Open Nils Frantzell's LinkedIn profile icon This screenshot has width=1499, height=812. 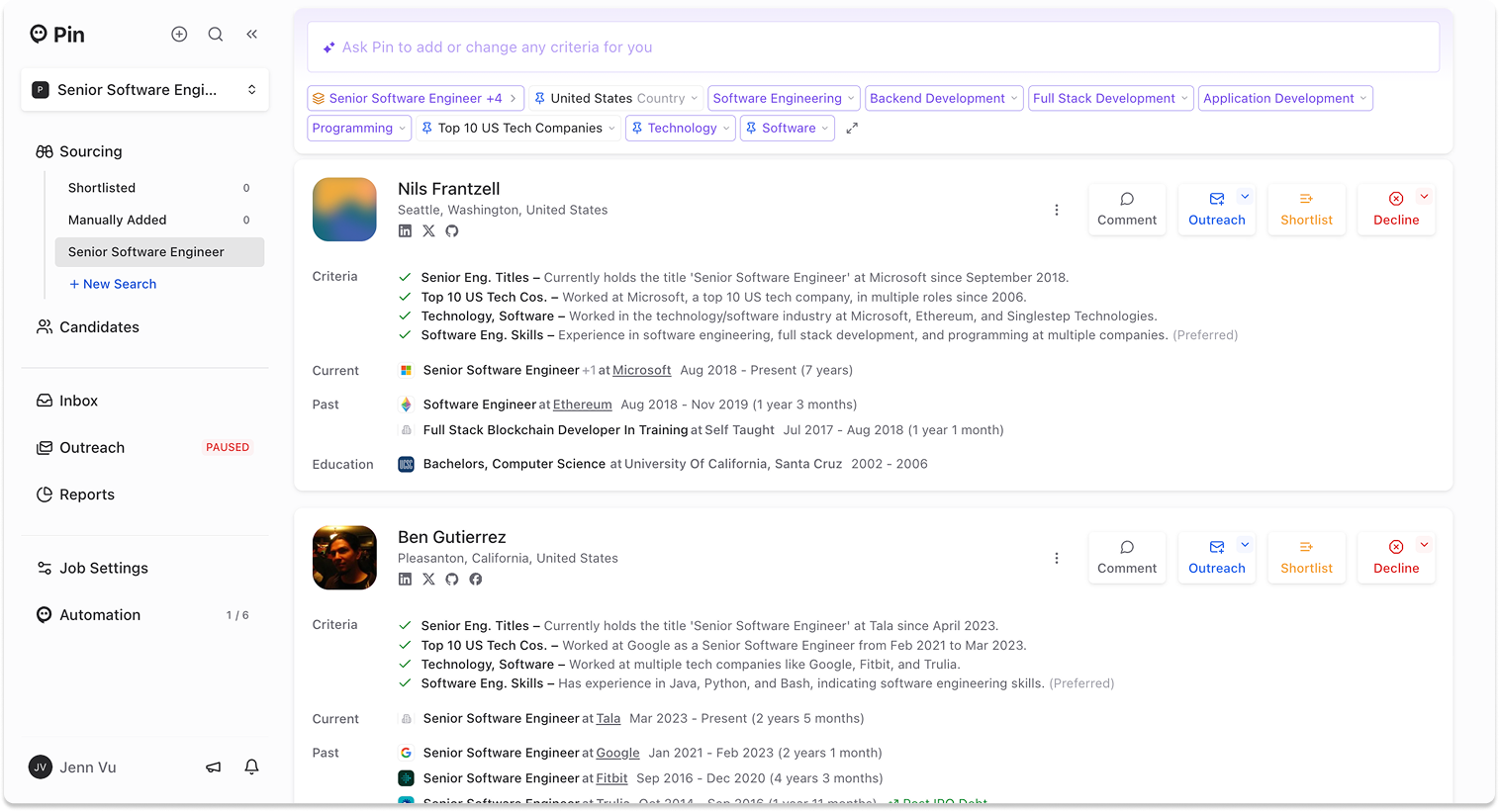point(405,230)
